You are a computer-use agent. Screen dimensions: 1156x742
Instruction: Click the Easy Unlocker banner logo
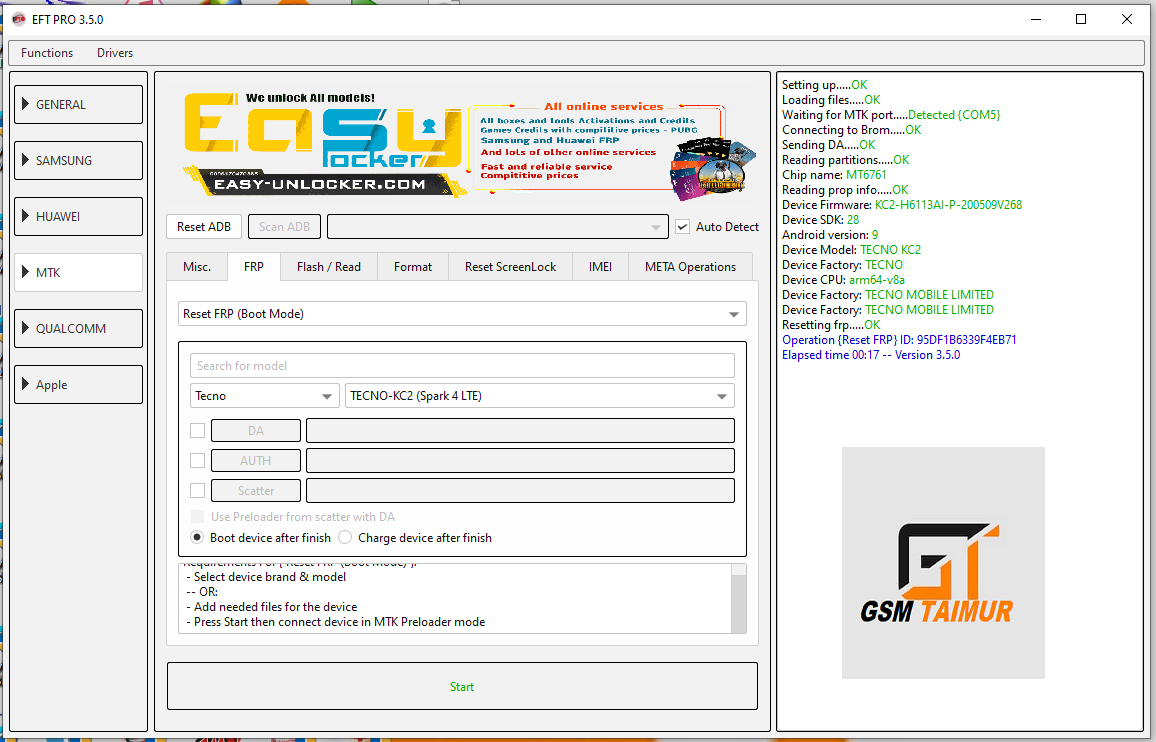point(322,145)
